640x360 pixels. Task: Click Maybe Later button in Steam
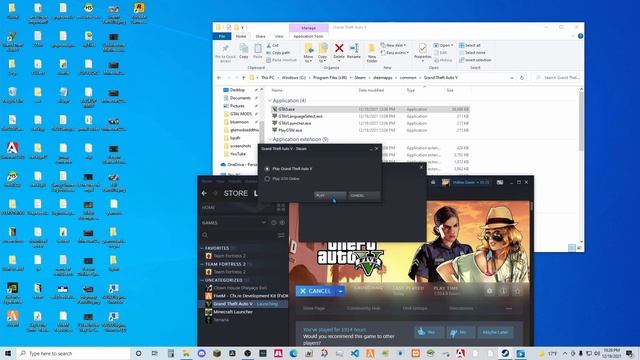[495, 332]
